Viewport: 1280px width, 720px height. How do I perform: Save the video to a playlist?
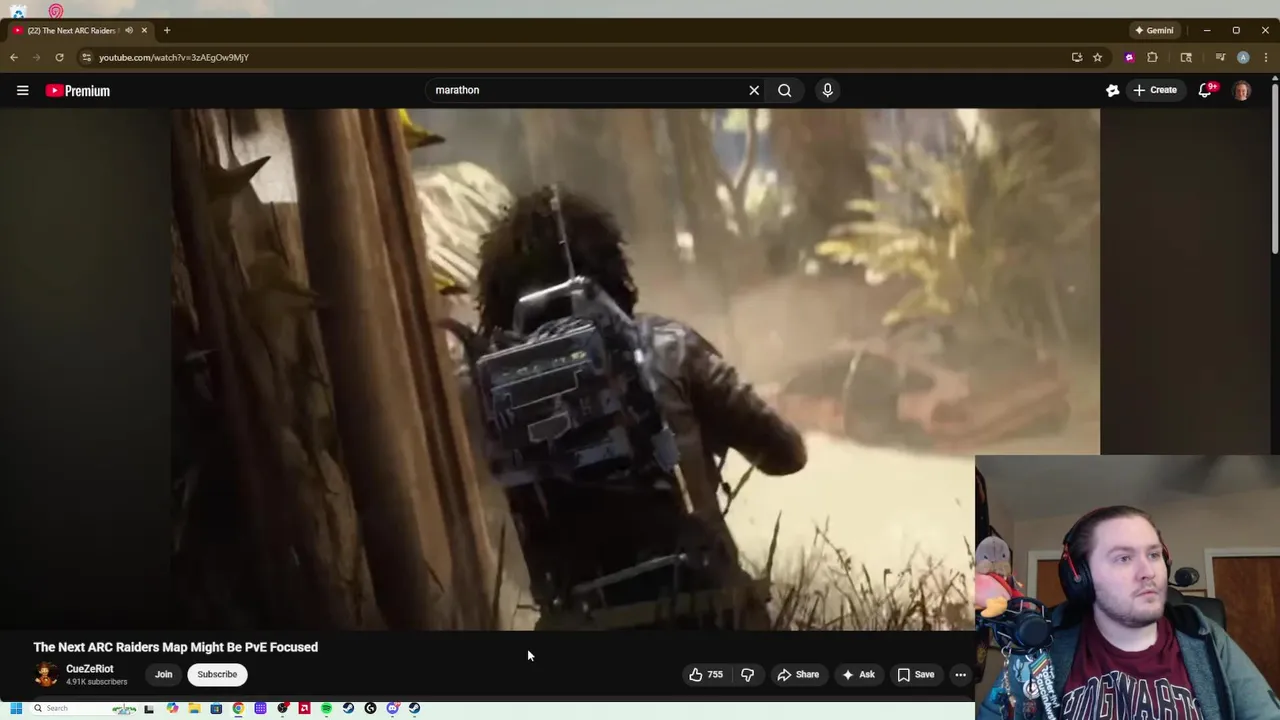click(x=915, y=674)
